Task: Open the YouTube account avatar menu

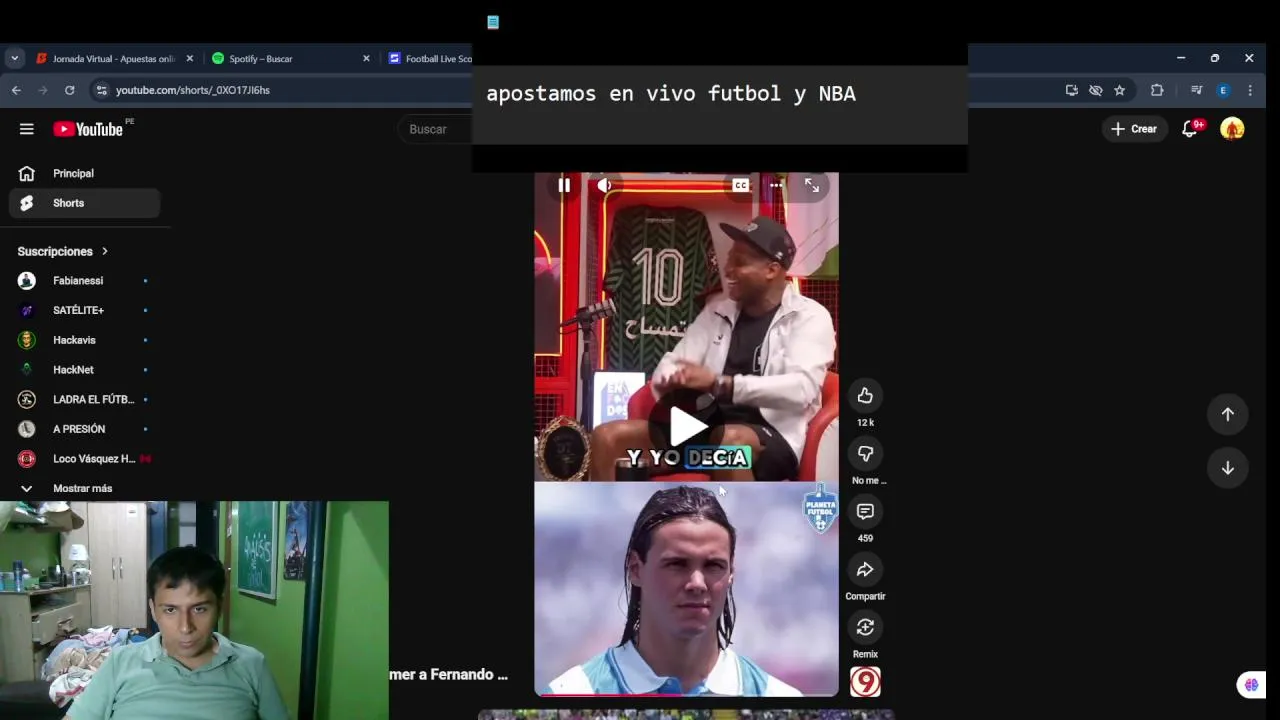Action: 1232,129
